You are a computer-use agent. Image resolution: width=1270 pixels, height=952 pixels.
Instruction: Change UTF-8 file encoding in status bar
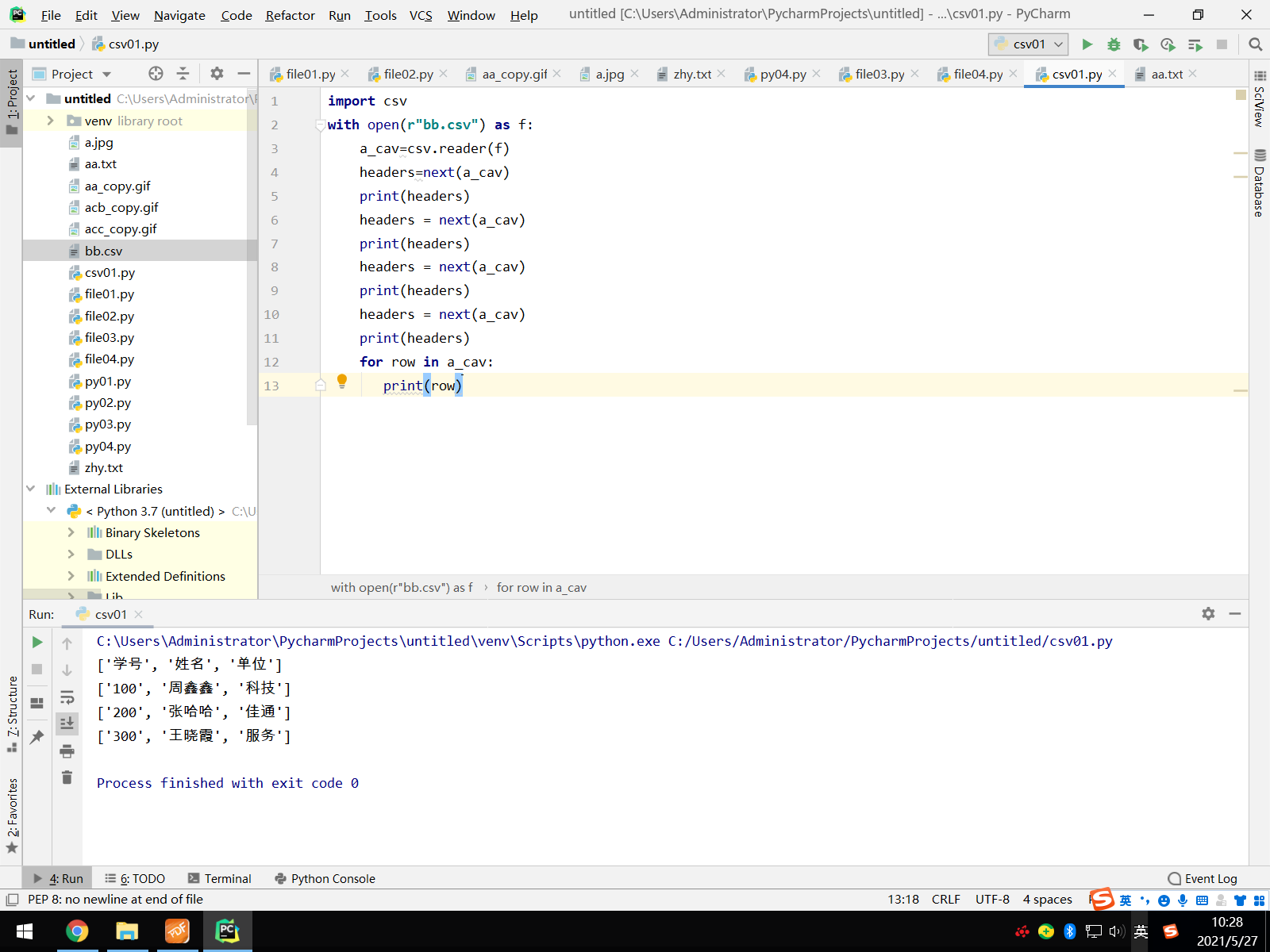(x=992, y=899)
